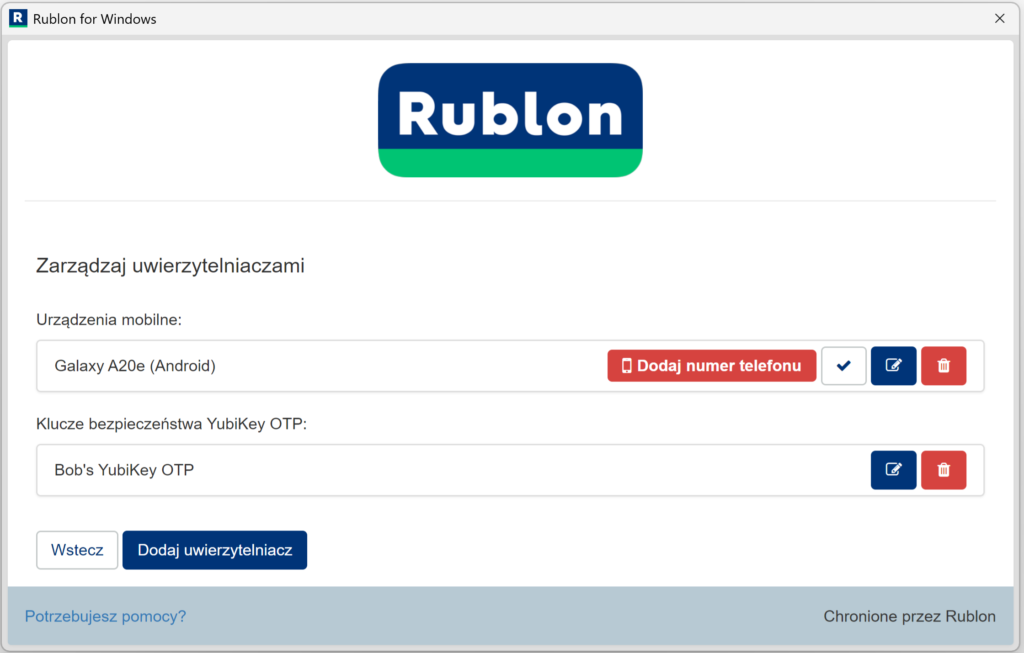Close the Rublon for Windows window

(x=999, y=18)
